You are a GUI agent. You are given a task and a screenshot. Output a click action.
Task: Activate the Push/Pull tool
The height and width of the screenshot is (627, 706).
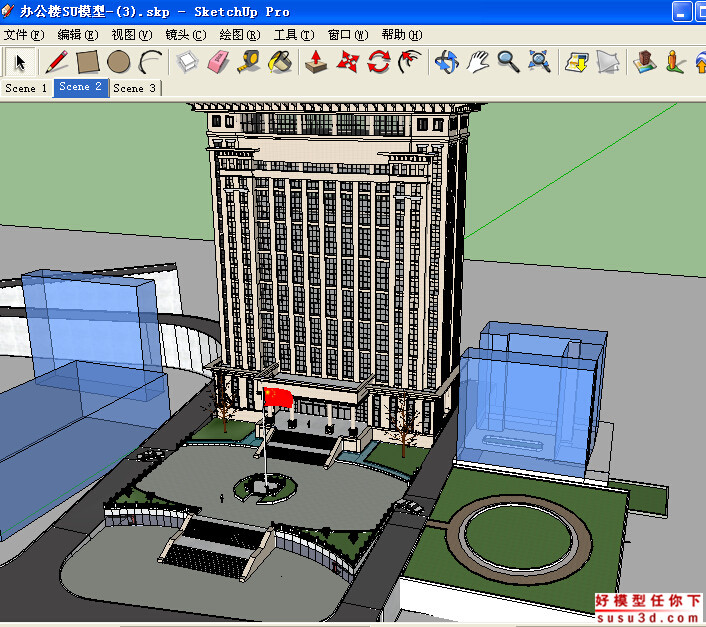coord(316,62)
